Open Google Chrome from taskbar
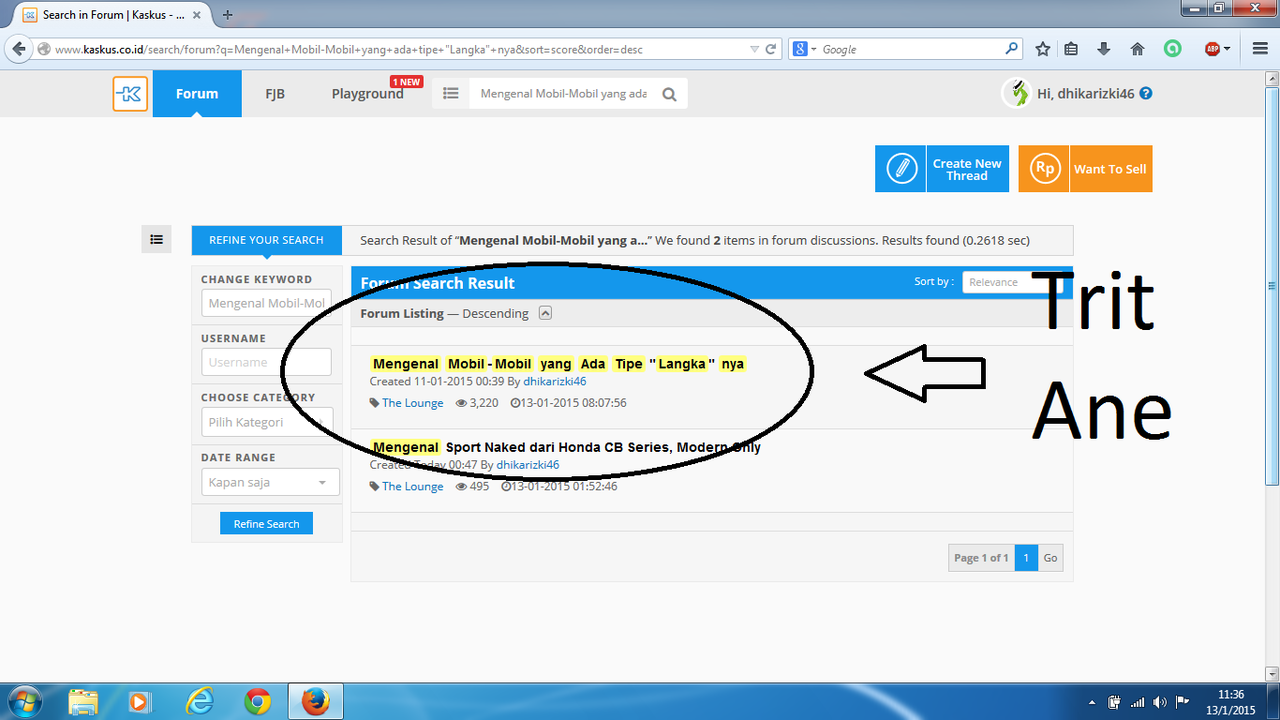This screenshot has height=720, width=1280. click(258, 702)
